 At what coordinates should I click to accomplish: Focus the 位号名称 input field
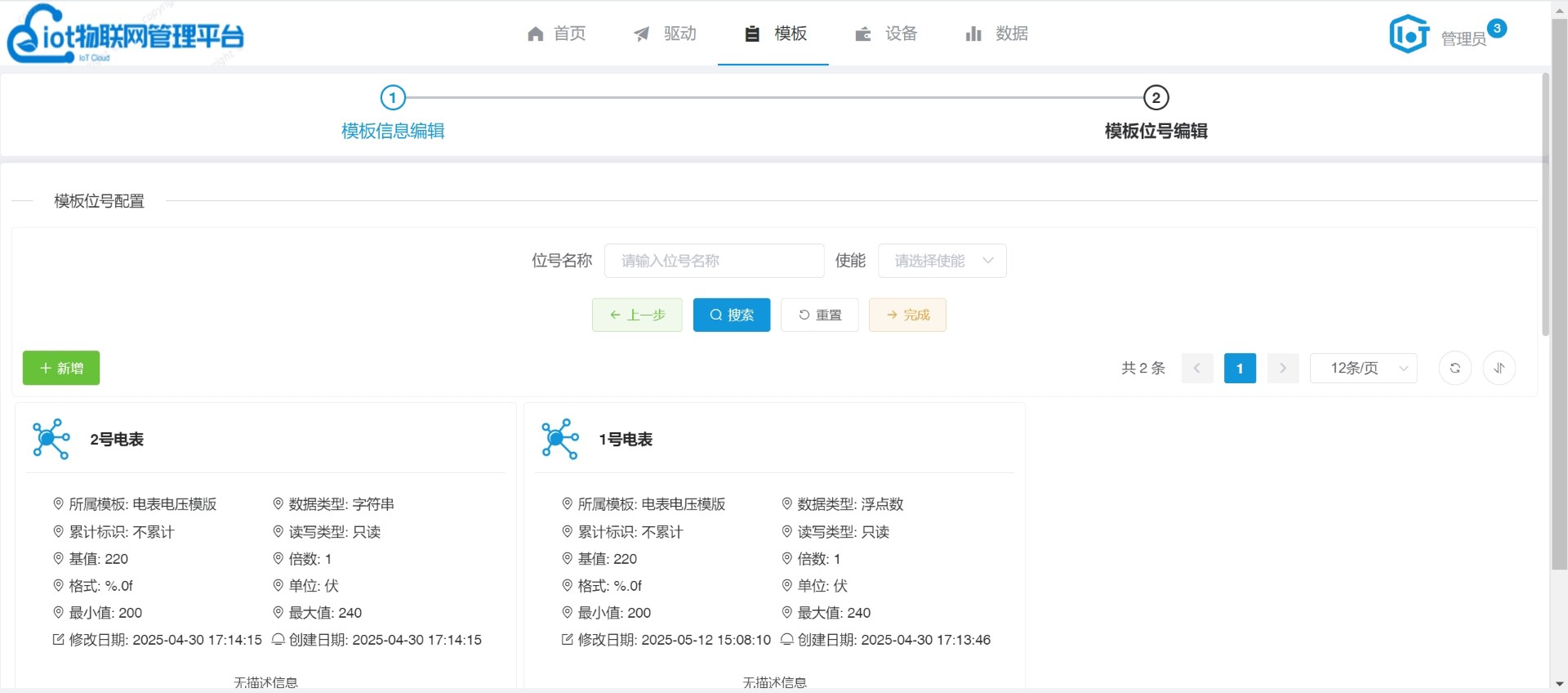(x=714, y=261)
